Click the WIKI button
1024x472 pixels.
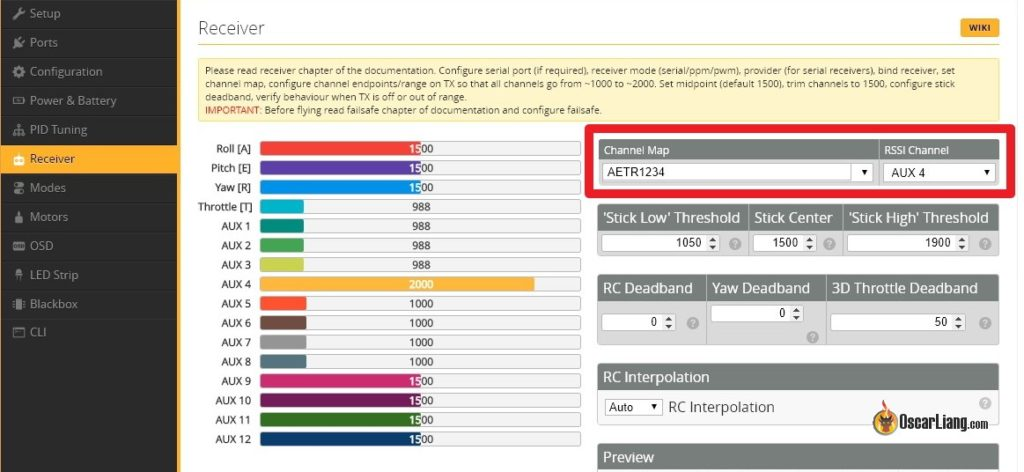coord(979,28)
